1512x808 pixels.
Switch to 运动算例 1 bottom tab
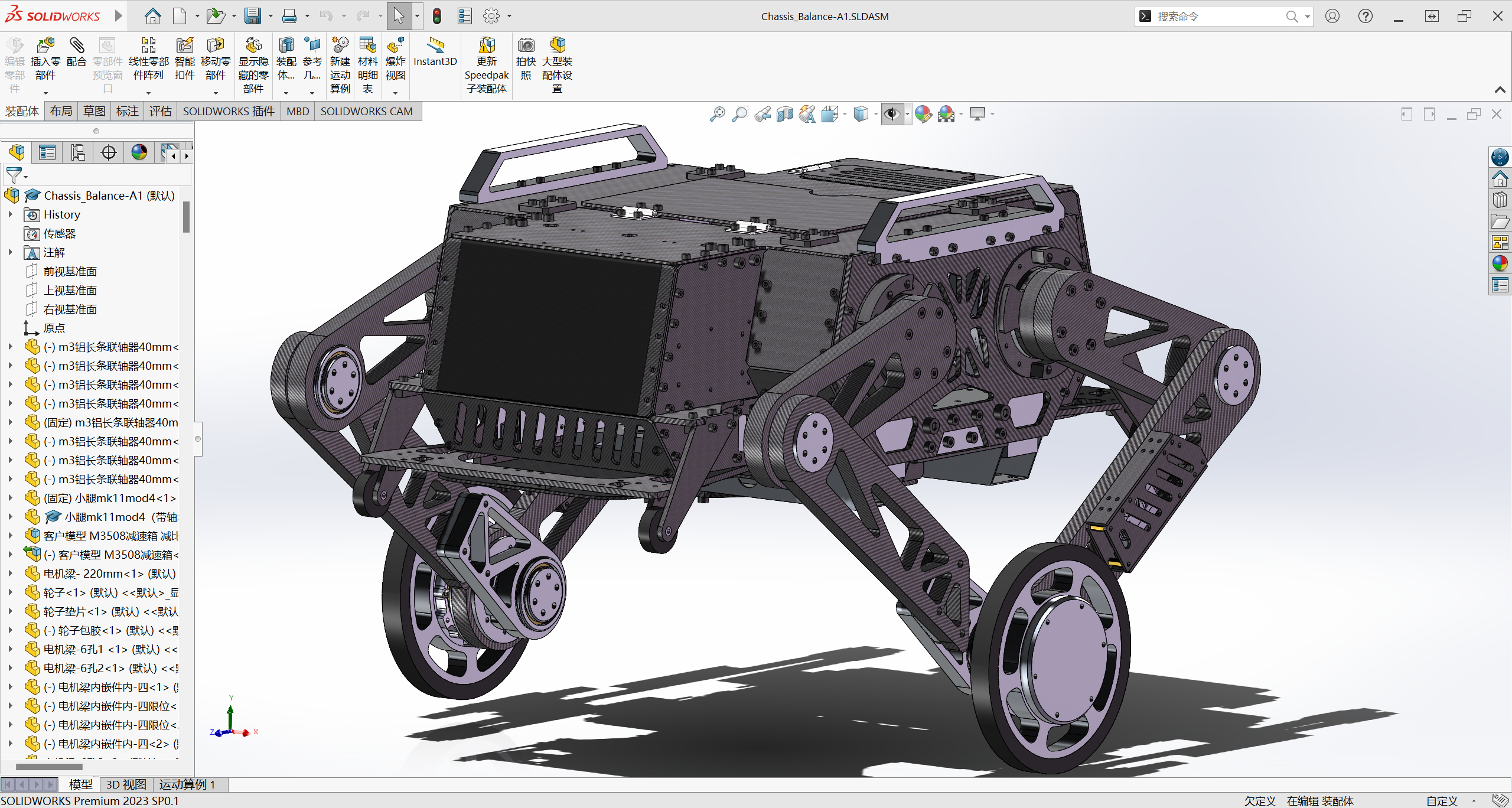(x=187, y=784)
